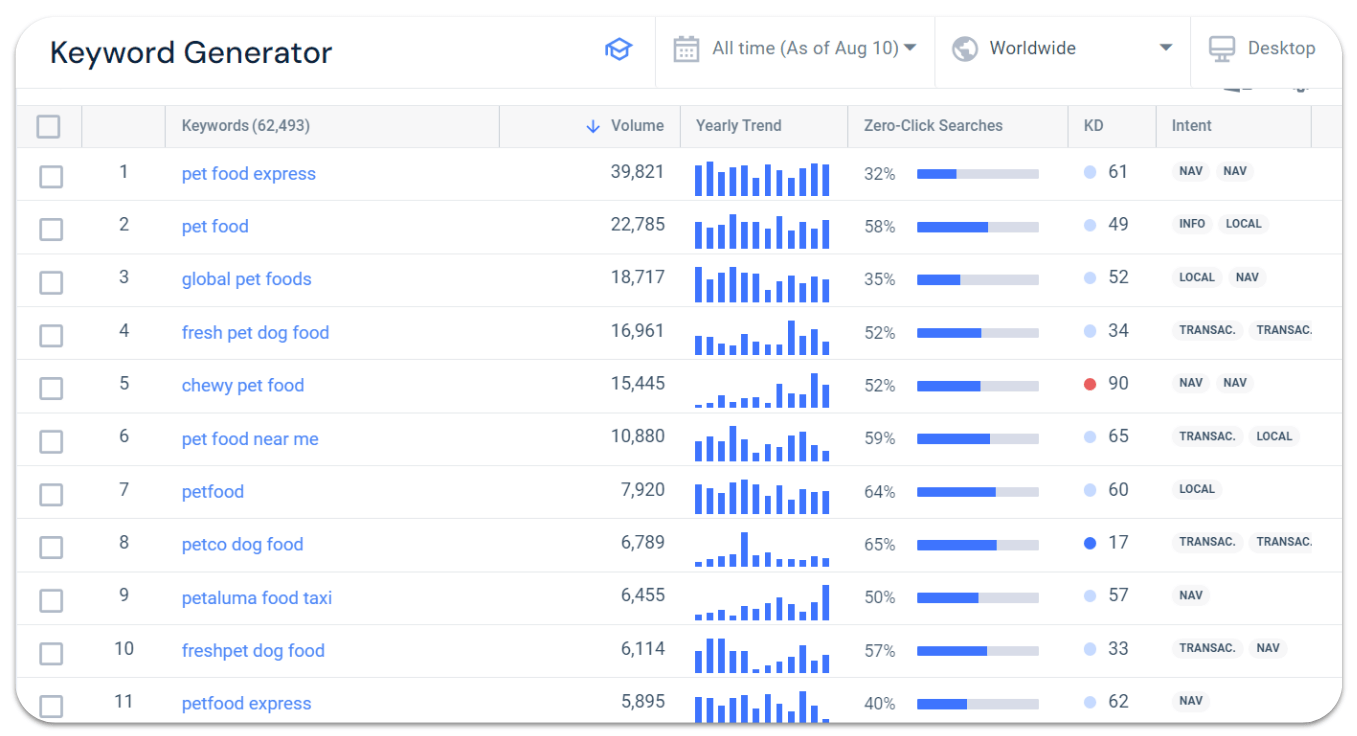This screenshot has width=1357, height=736.
Task: Click the graduation cap learning icon
Action: (618, 48)
